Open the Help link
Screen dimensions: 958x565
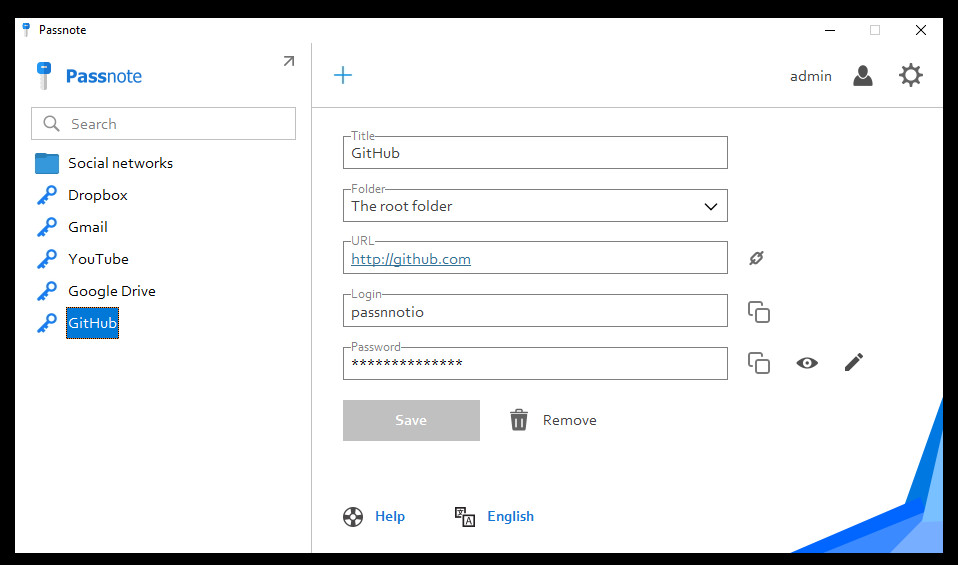(390, 517)
